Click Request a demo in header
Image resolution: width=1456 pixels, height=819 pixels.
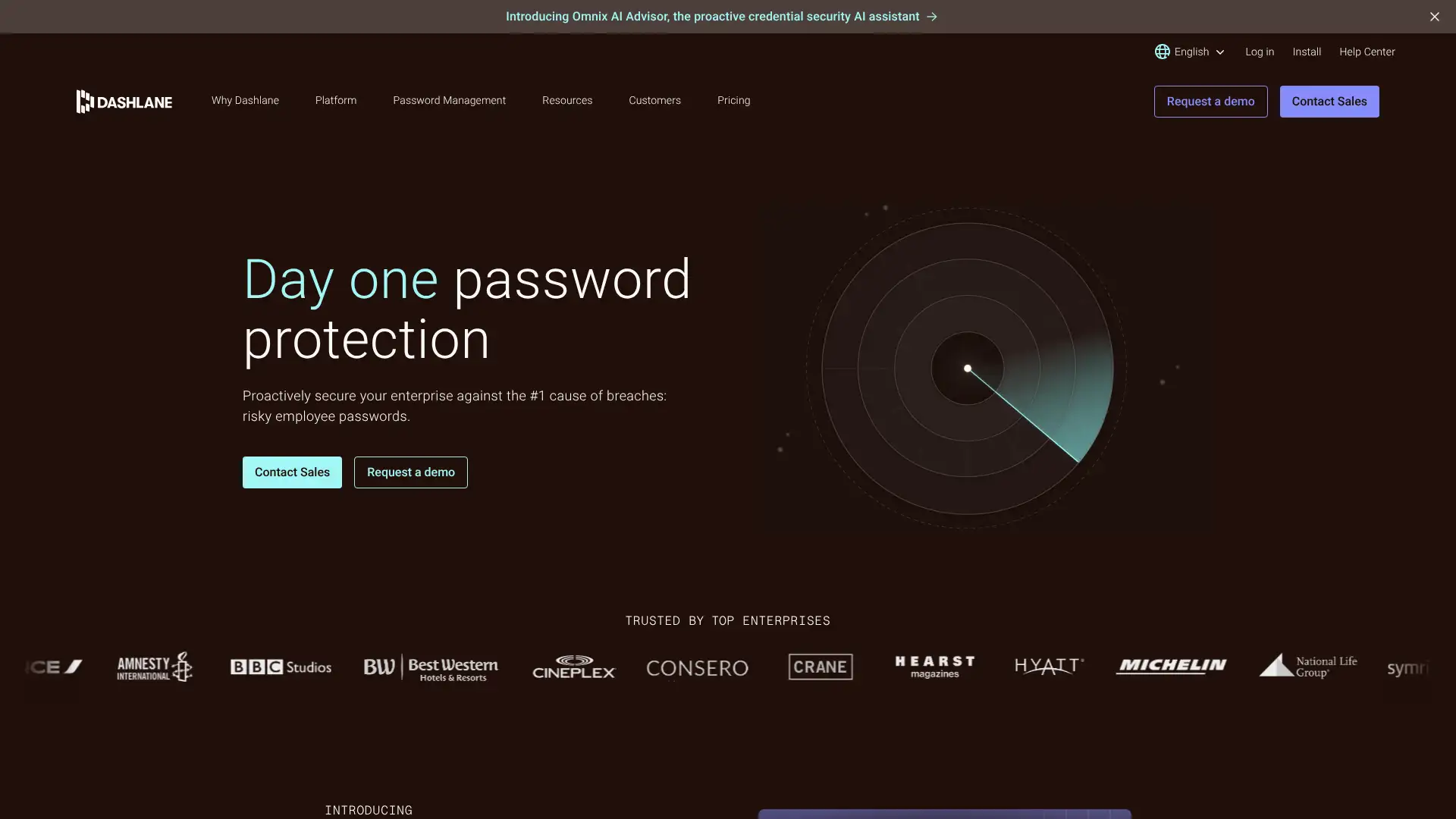coord(1210,102)
